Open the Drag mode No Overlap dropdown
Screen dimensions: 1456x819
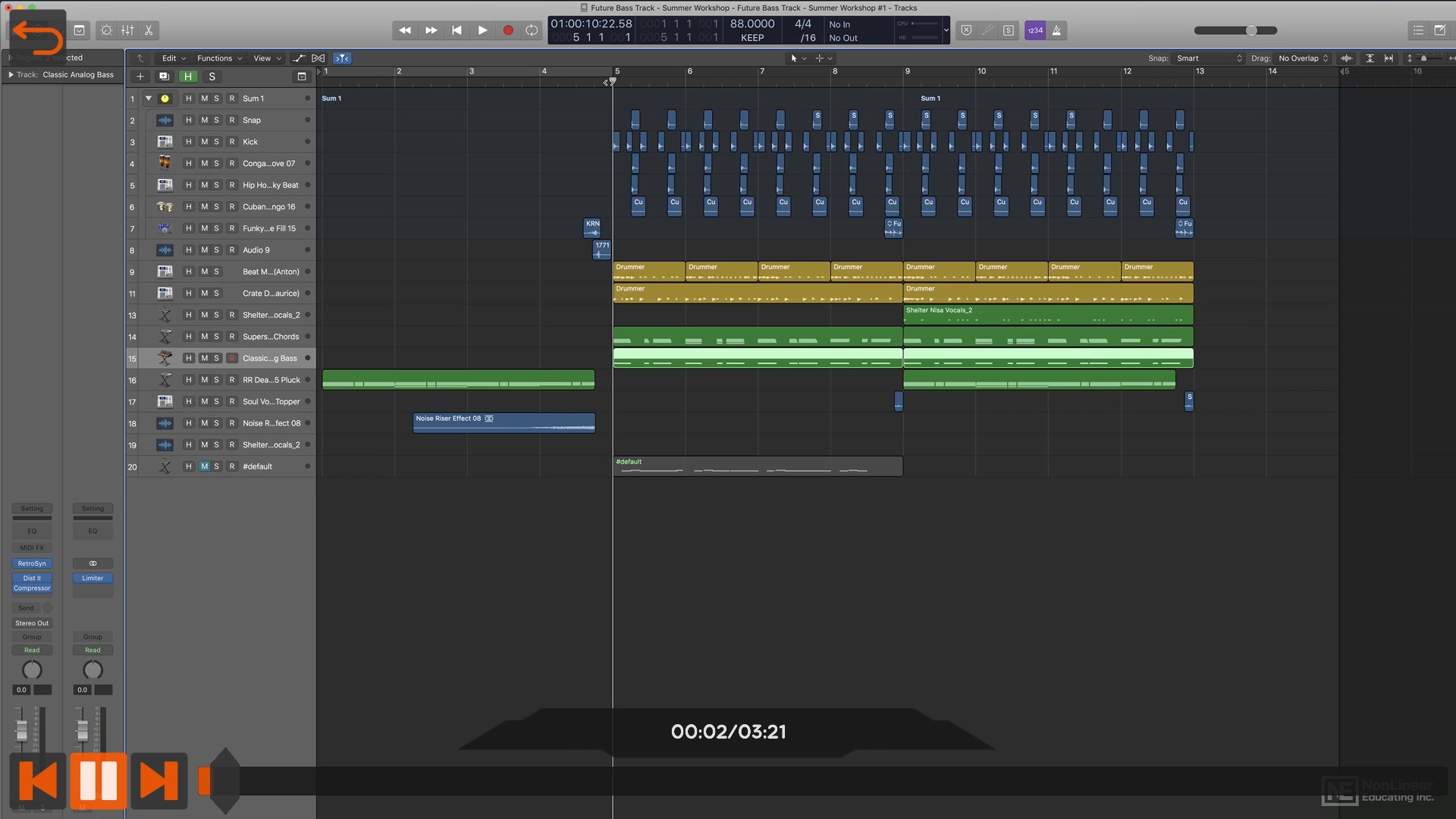pos(1303,58)
